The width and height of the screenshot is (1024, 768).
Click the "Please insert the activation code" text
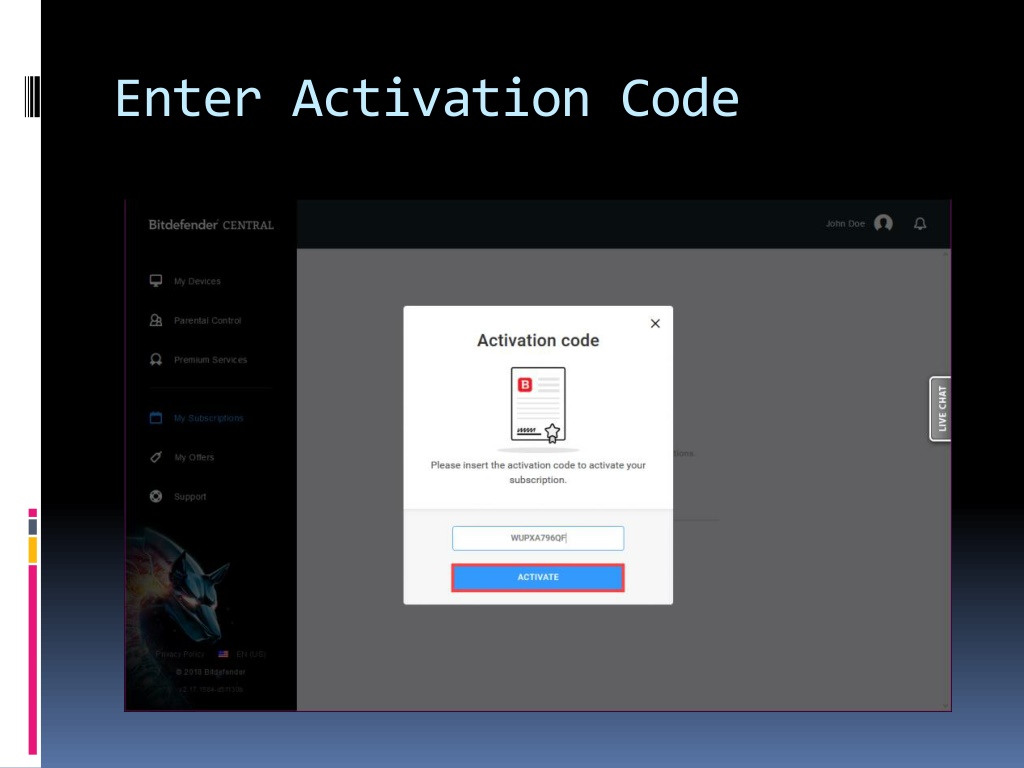click(x=537, y=472)
